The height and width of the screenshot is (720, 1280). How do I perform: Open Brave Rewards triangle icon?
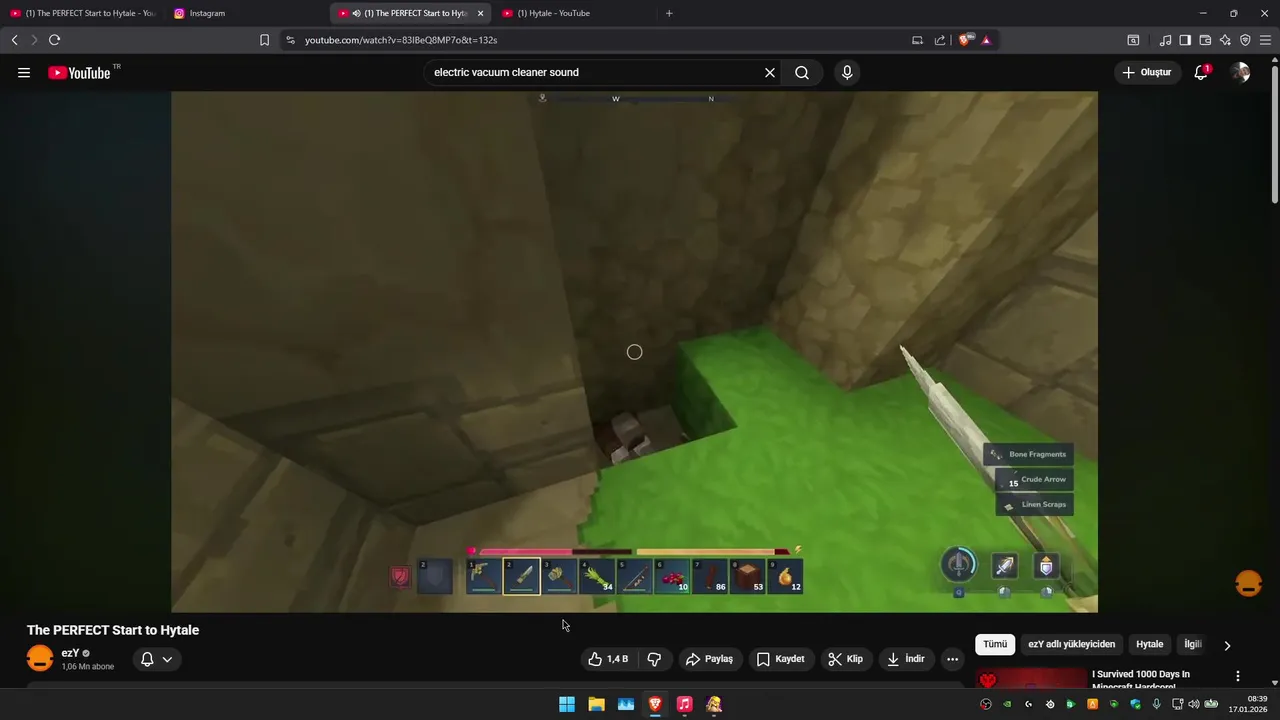[986, 40]
